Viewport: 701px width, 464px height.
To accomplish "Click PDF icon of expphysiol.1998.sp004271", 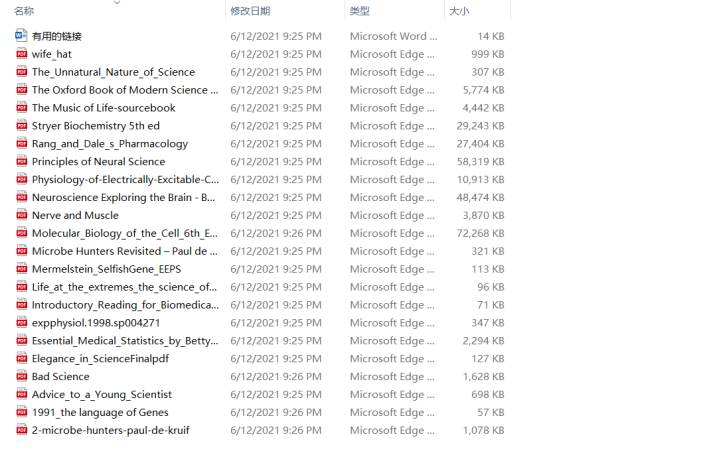I will 21,322.
